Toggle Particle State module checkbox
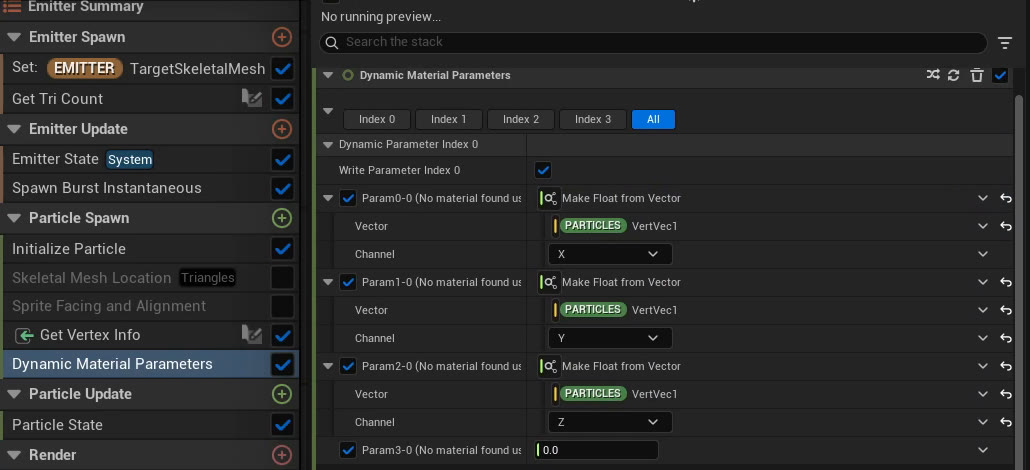 [282, 425]
